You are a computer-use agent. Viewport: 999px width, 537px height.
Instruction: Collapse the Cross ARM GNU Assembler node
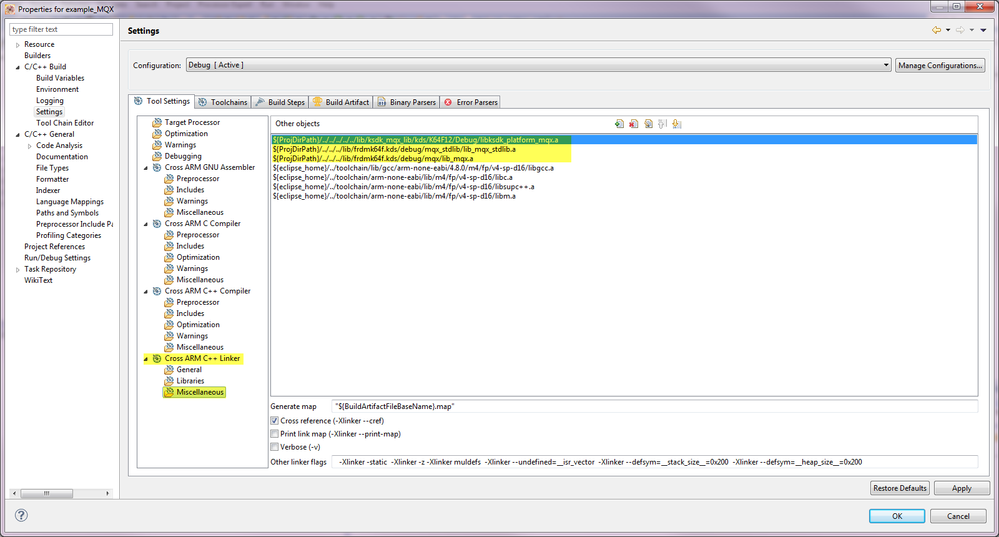pyautogui.click(x=146, y=168)
